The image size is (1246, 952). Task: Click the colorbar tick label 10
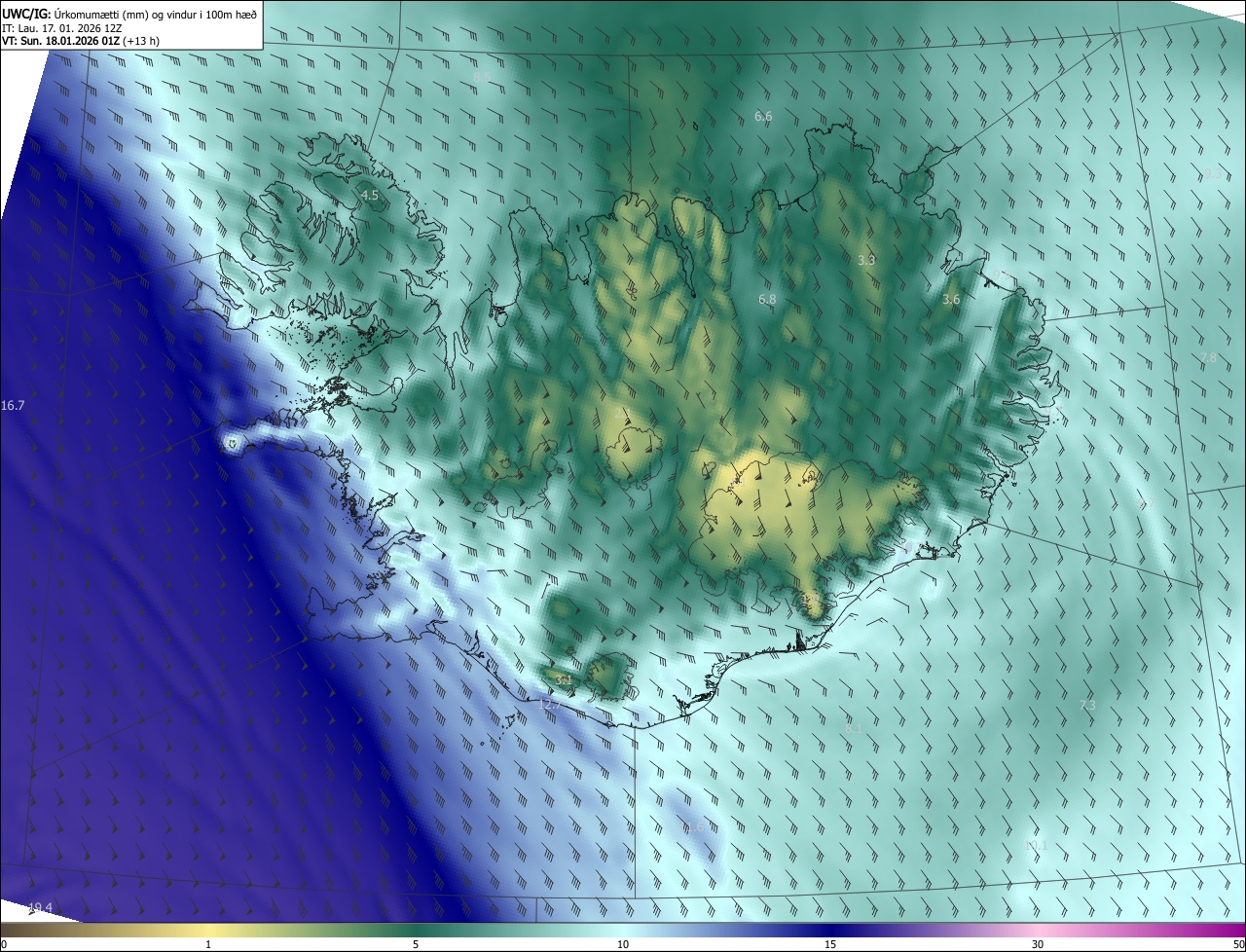(623, 945)
